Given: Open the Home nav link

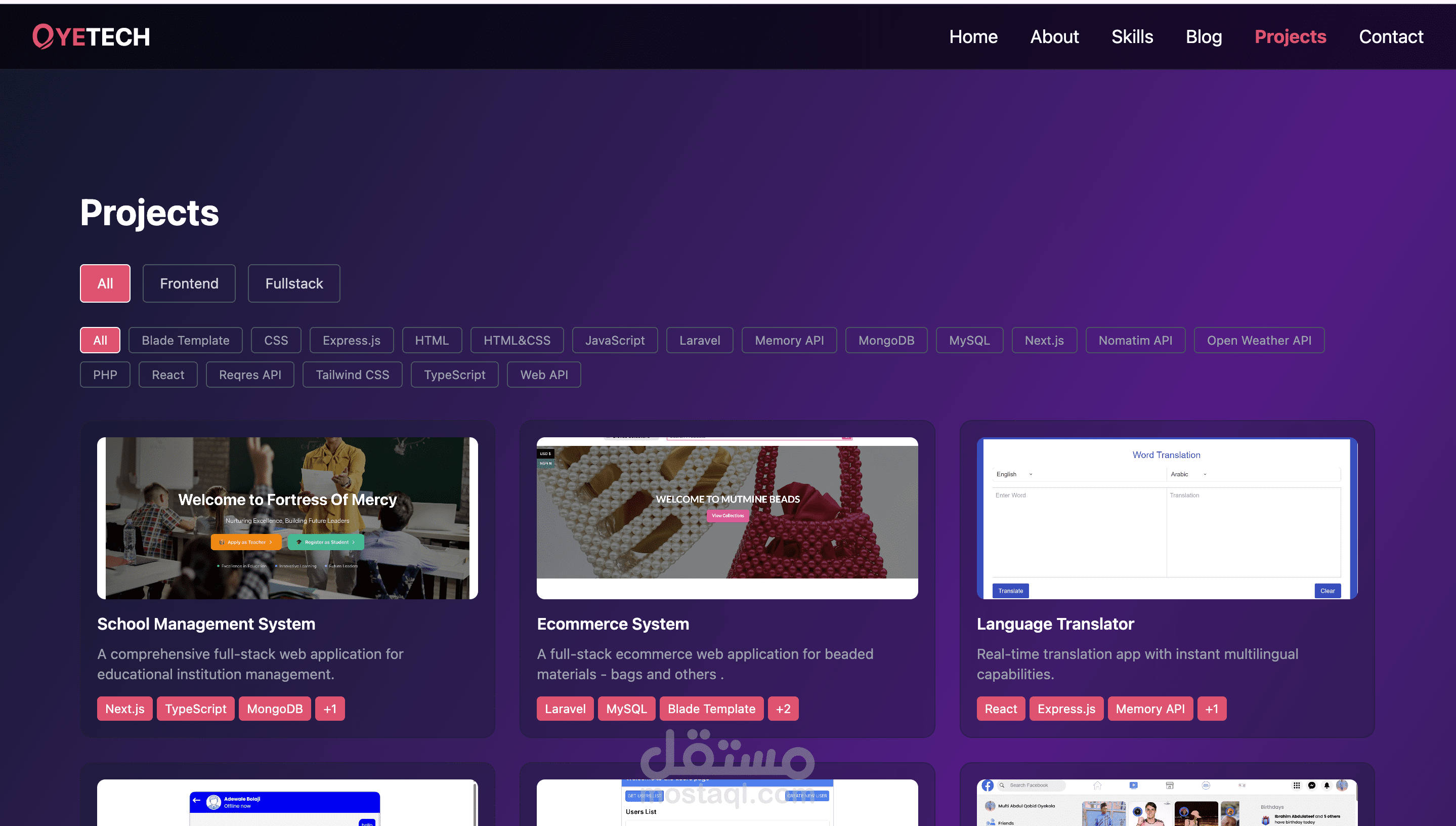Looking at the screenshot, I should pyautogui.click(x=973, y=37).
